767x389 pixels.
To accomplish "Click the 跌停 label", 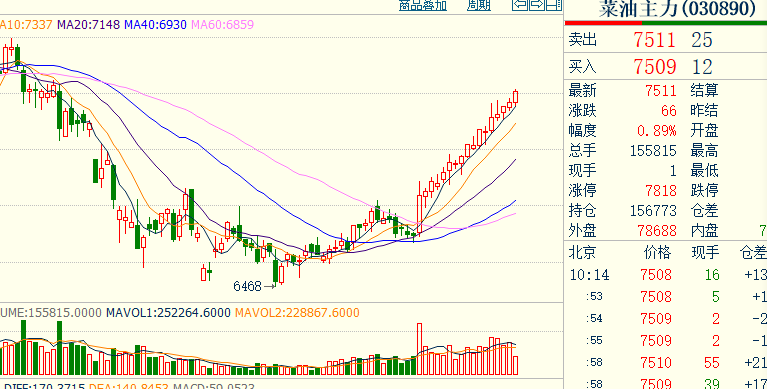I will pyautogui.click(x=704, y=190).
